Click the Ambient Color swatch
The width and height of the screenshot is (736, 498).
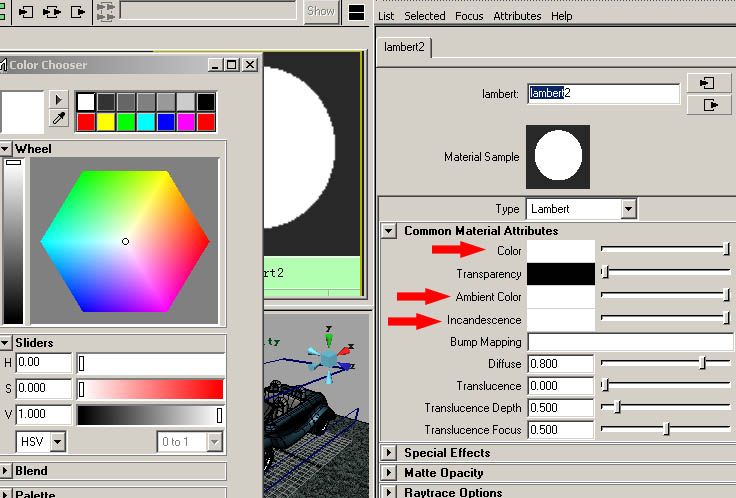point(561,297)
